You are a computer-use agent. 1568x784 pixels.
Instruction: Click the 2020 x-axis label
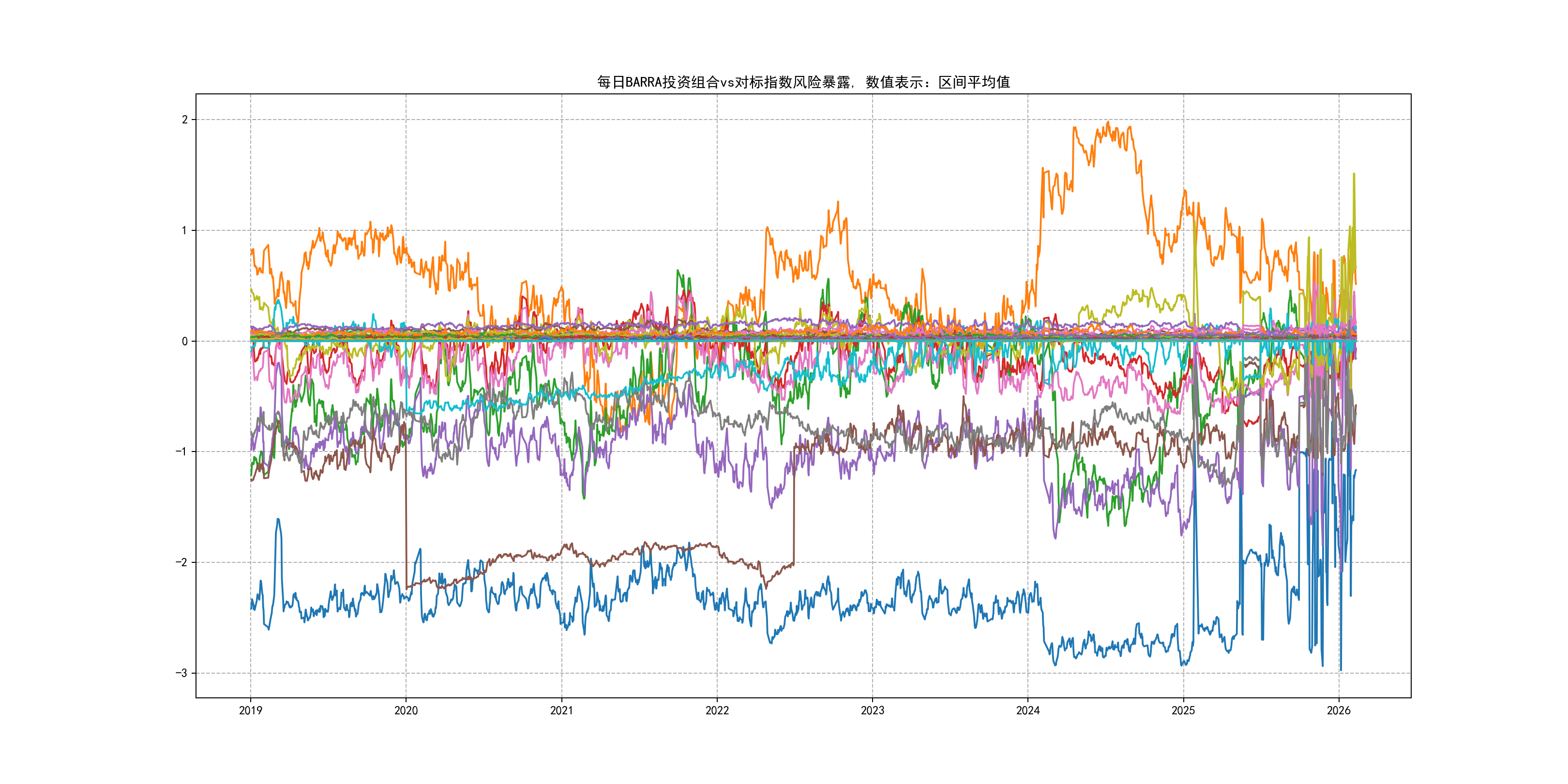coord(406,710)
